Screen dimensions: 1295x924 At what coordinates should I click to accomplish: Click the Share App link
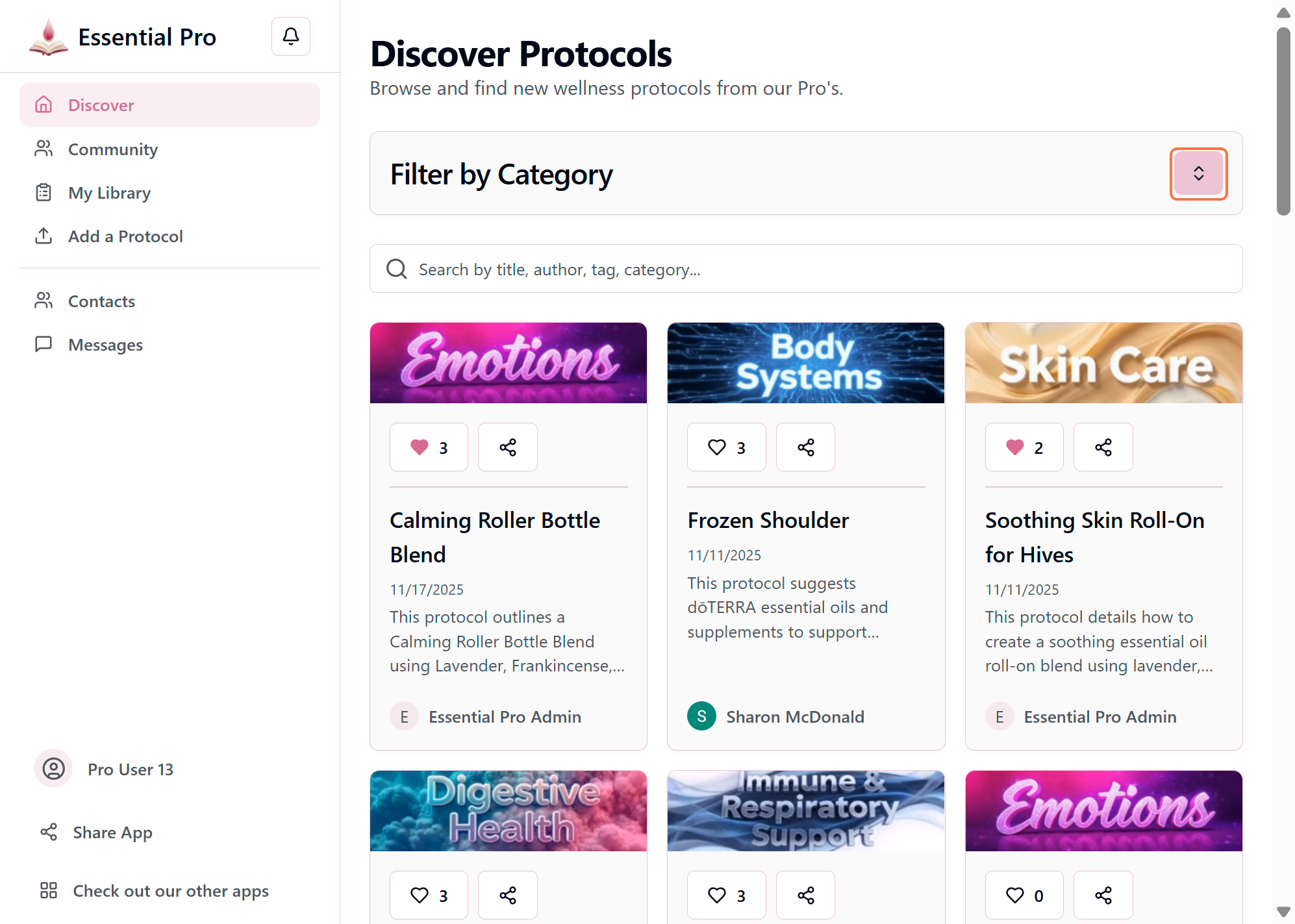112,832
